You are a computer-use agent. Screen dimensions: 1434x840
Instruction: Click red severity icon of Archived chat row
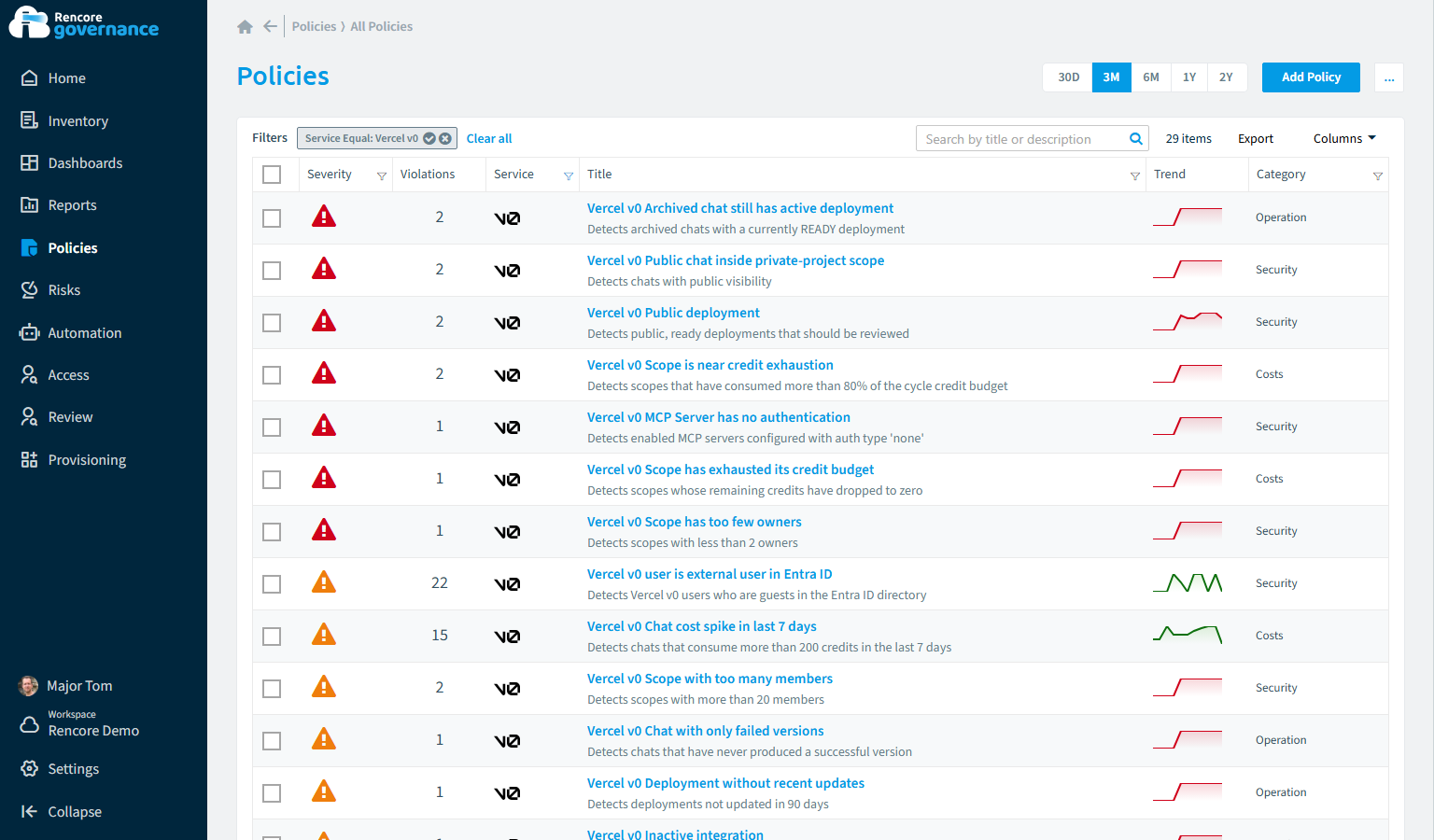coord(324,217)
